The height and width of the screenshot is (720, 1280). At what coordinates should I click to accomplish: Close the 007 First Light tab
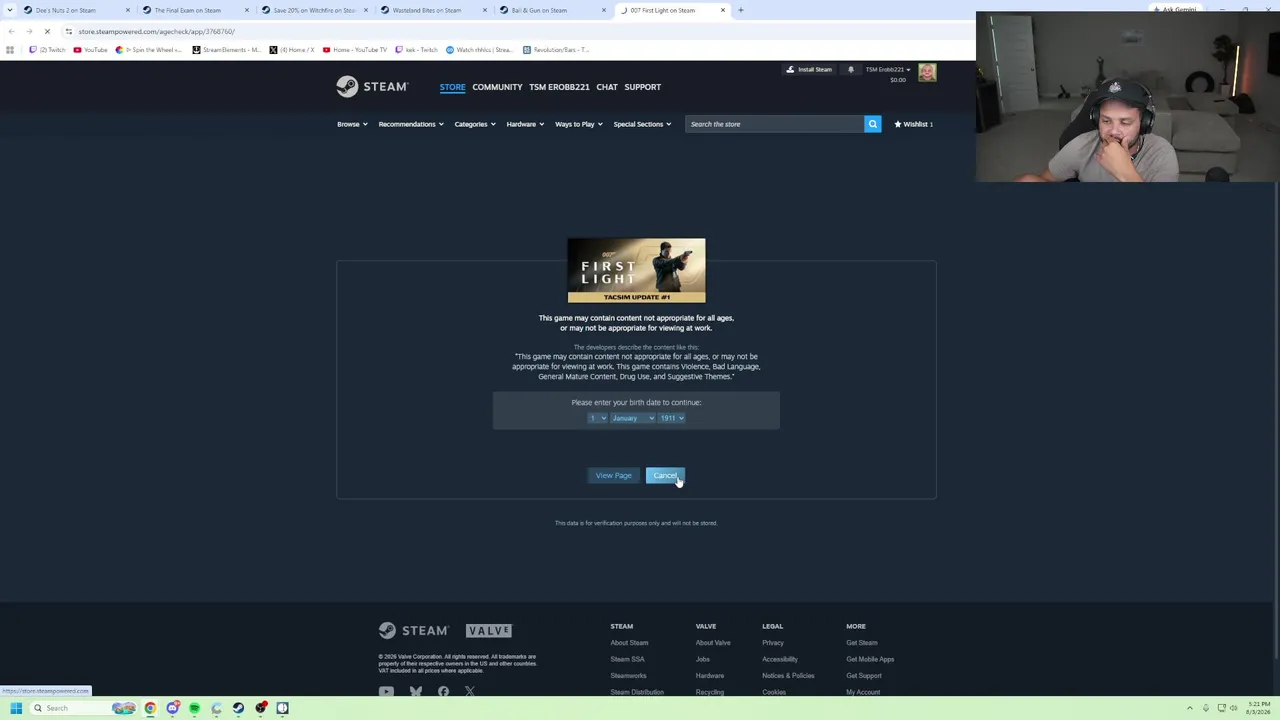[723, 10]
